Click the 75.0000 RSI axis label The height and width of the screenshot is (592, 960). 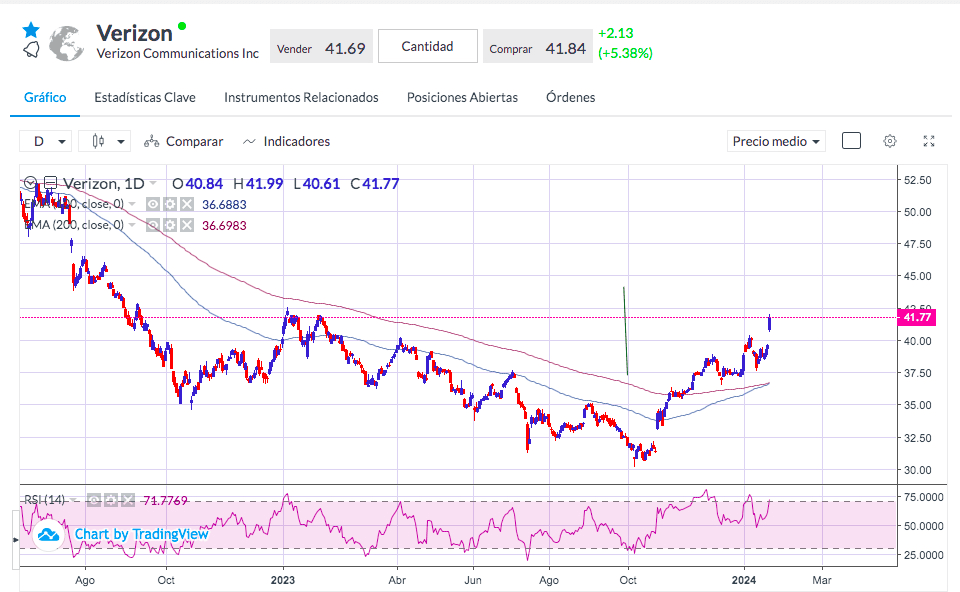click(923, 497)
